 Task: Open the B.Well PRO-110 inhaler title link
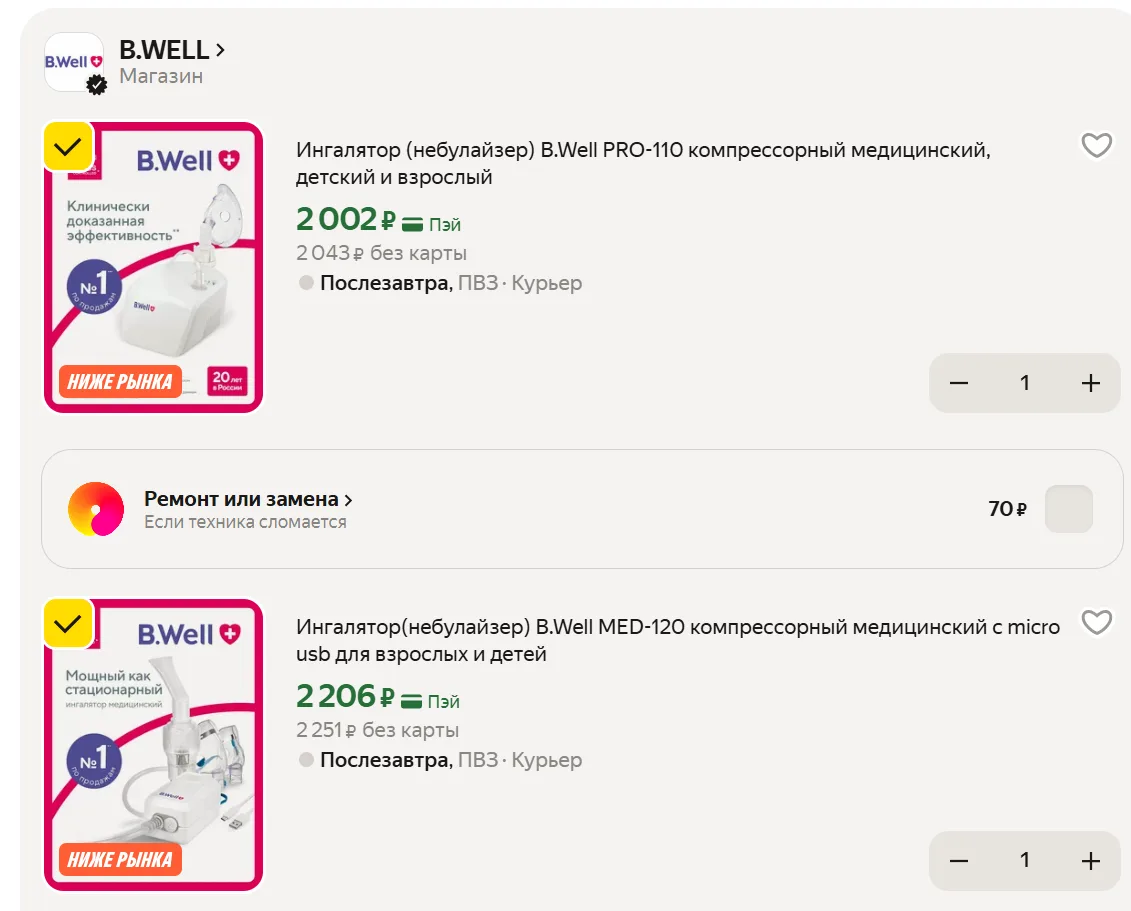coord(643,163)
